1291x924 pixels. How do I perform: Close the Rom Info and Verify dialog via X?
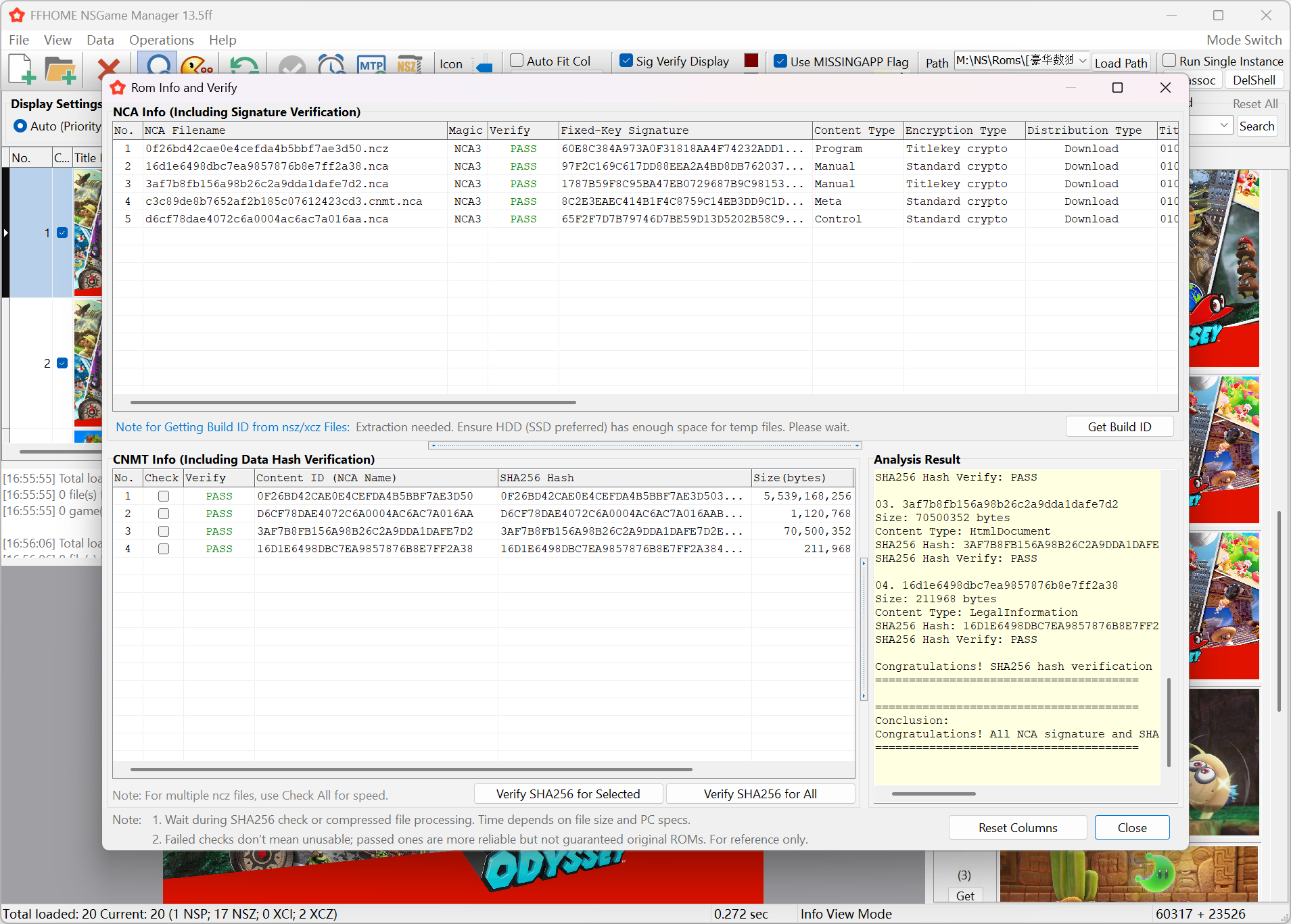1165,88
